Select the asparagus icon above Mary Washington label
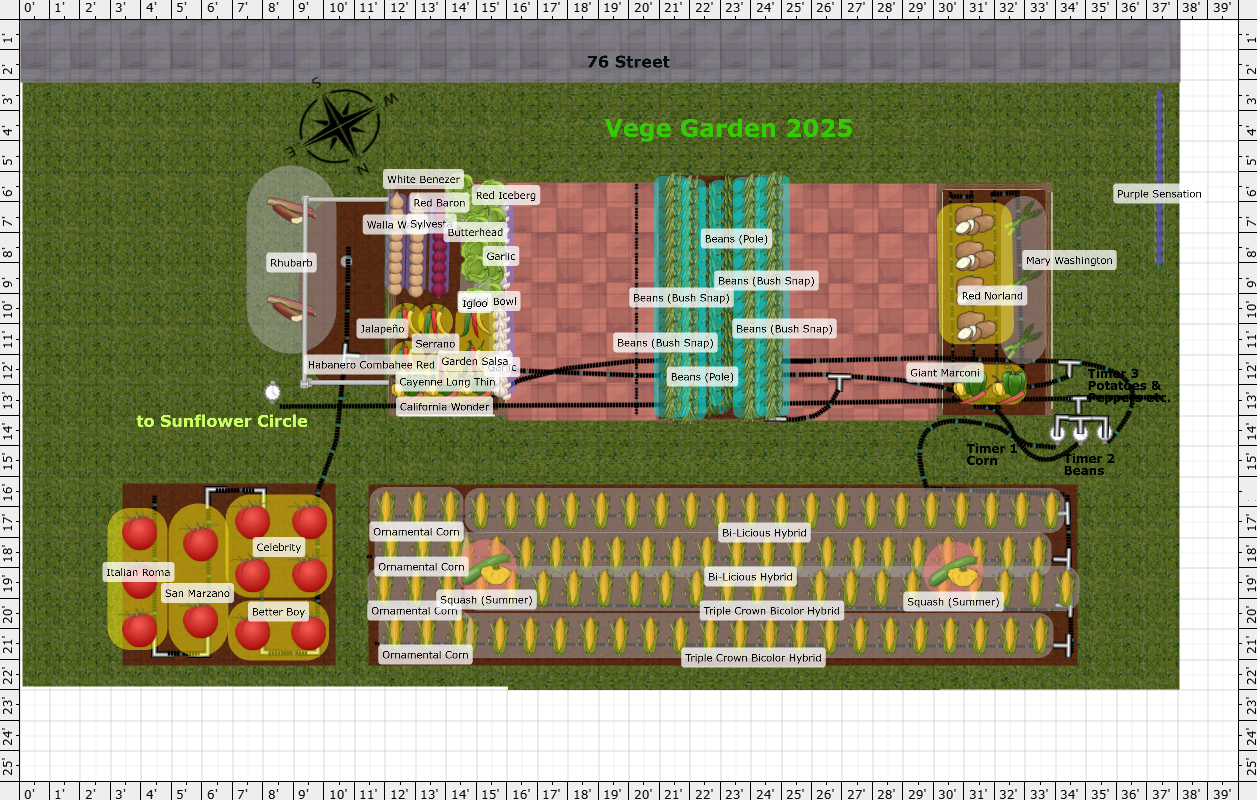Viewport: 1257px width, 800px height. [x=1025, y=218]
